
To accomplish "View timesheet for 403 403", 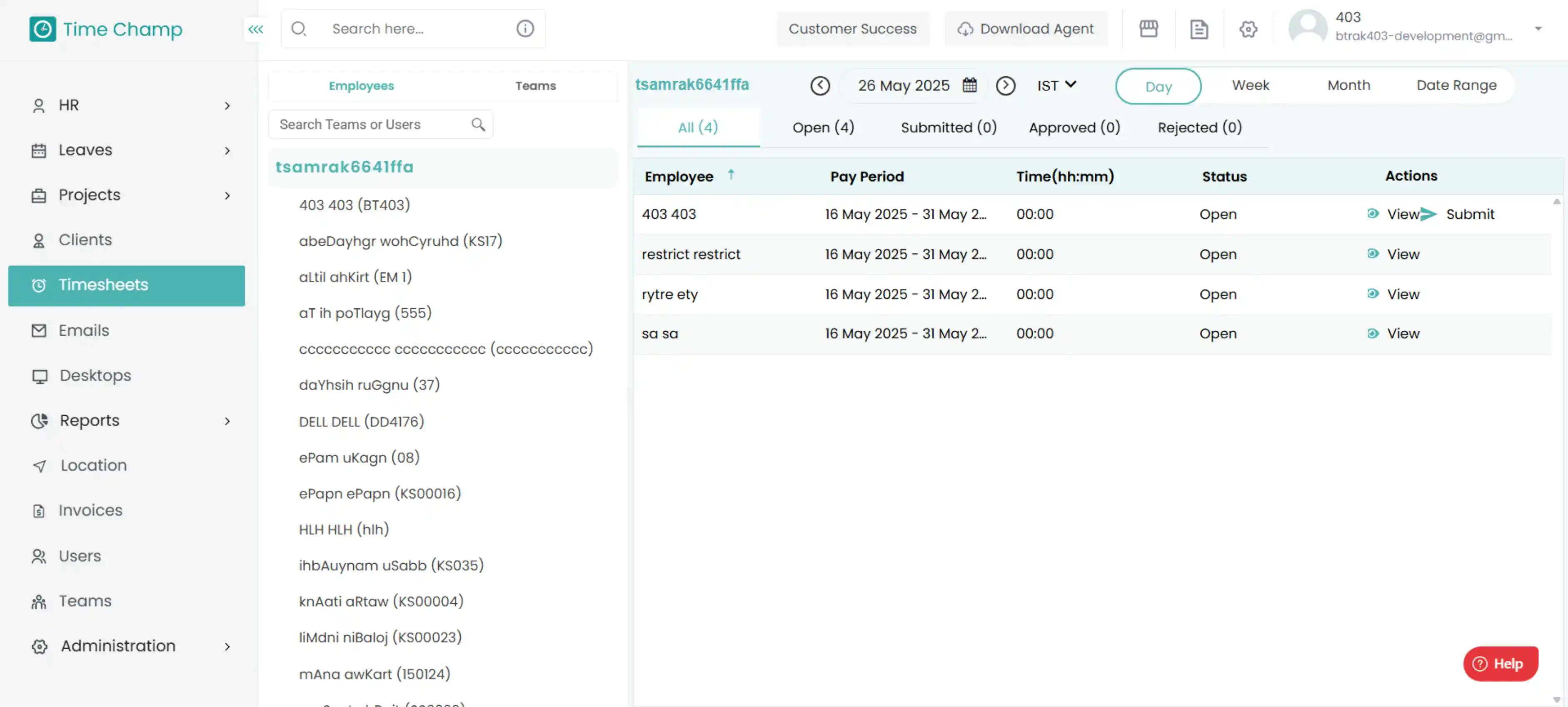I will click(1393, 215).
